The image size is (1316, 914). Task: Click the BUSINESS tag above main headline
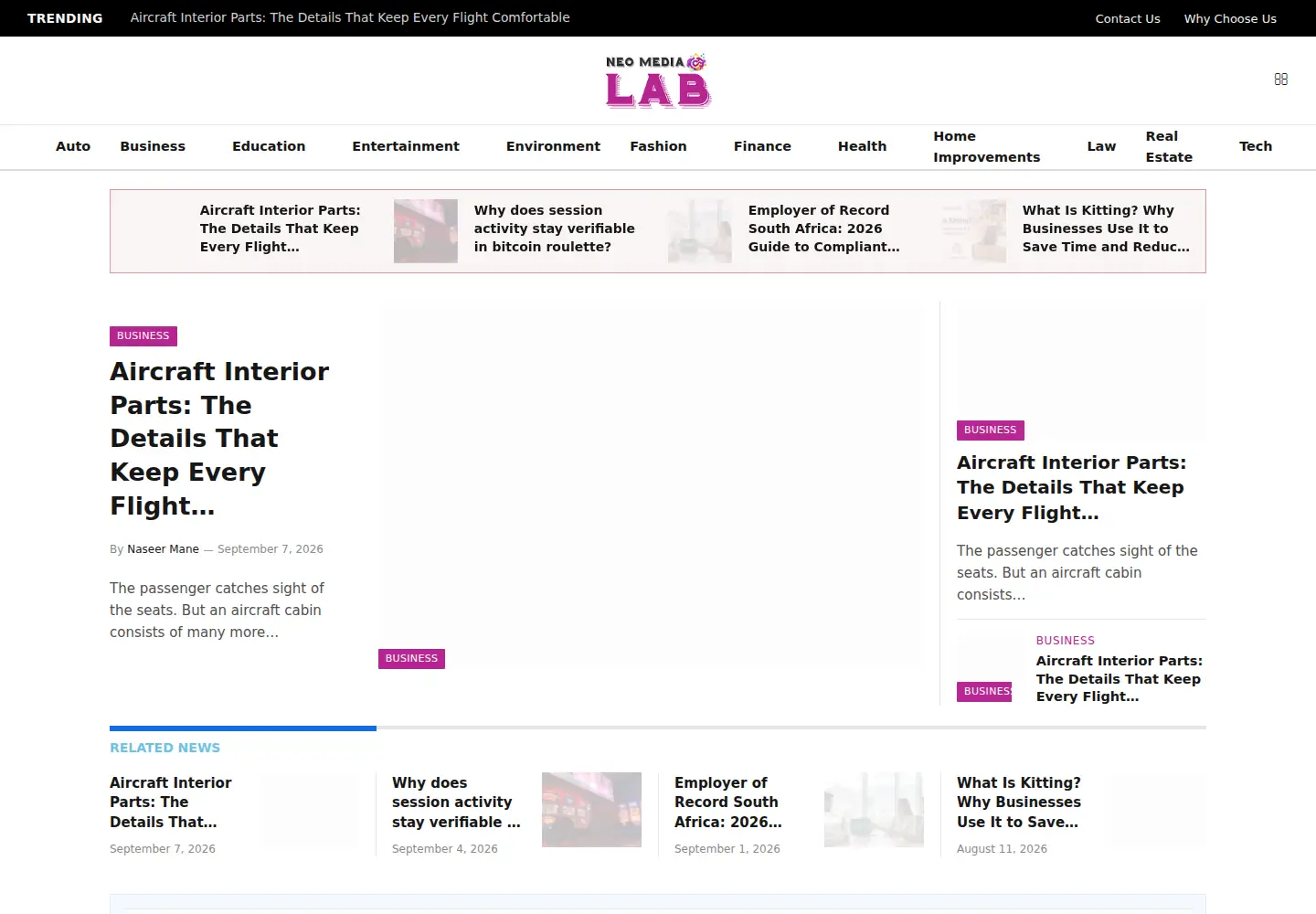[143, 335]
